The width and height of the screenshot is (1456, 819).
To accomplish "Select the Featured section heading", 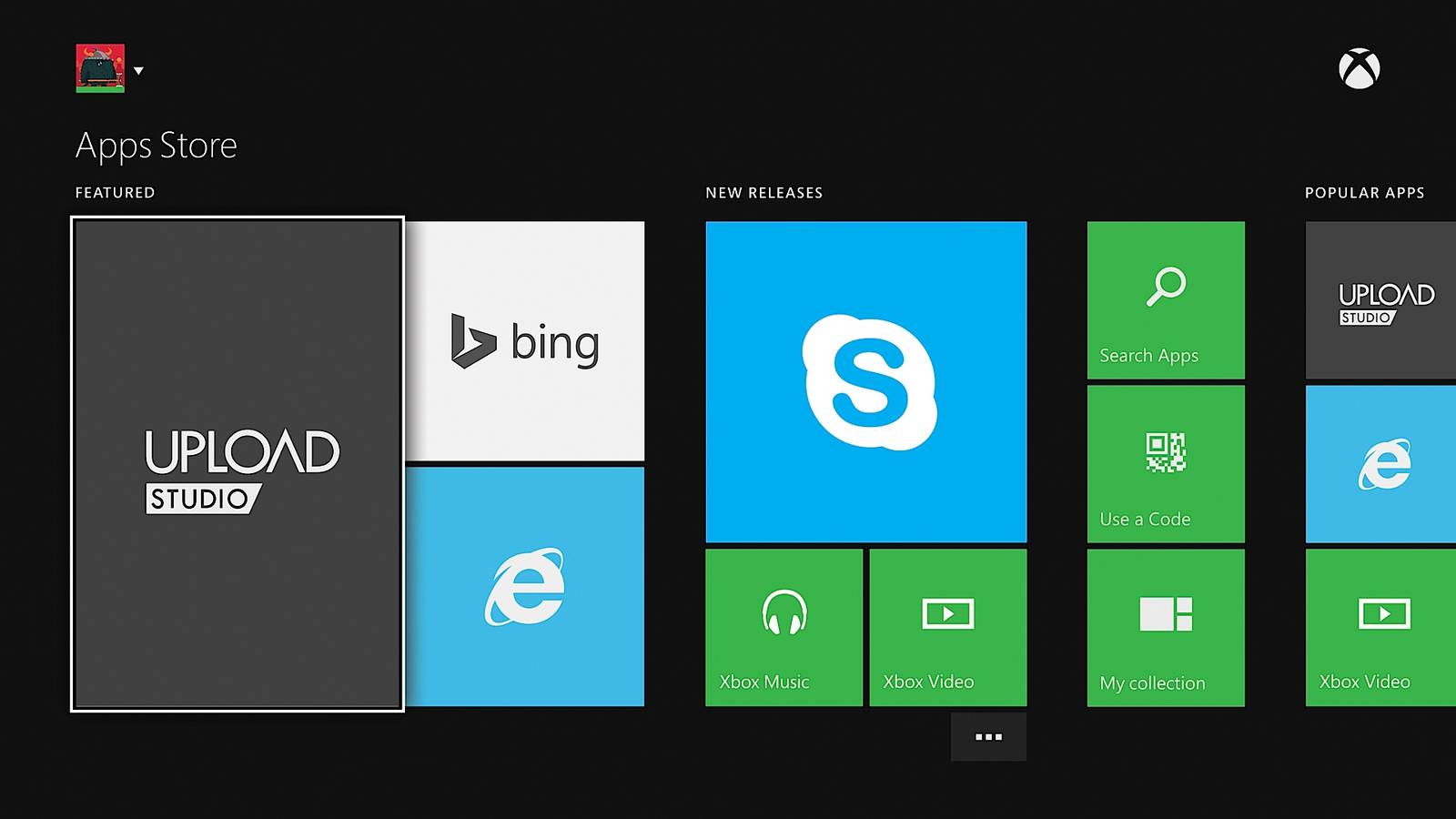I will (114, 192).
